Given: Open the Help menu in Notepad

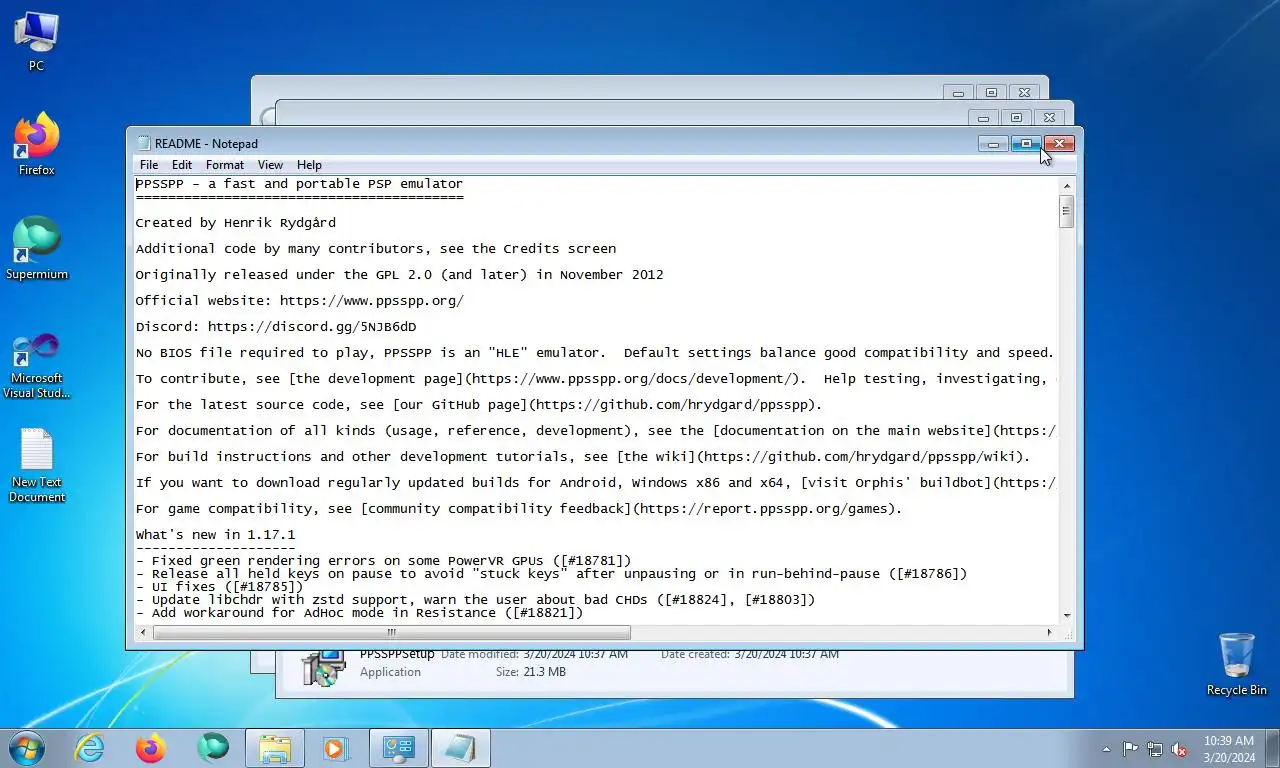Looking at the screenshot, I should [309, 165].
